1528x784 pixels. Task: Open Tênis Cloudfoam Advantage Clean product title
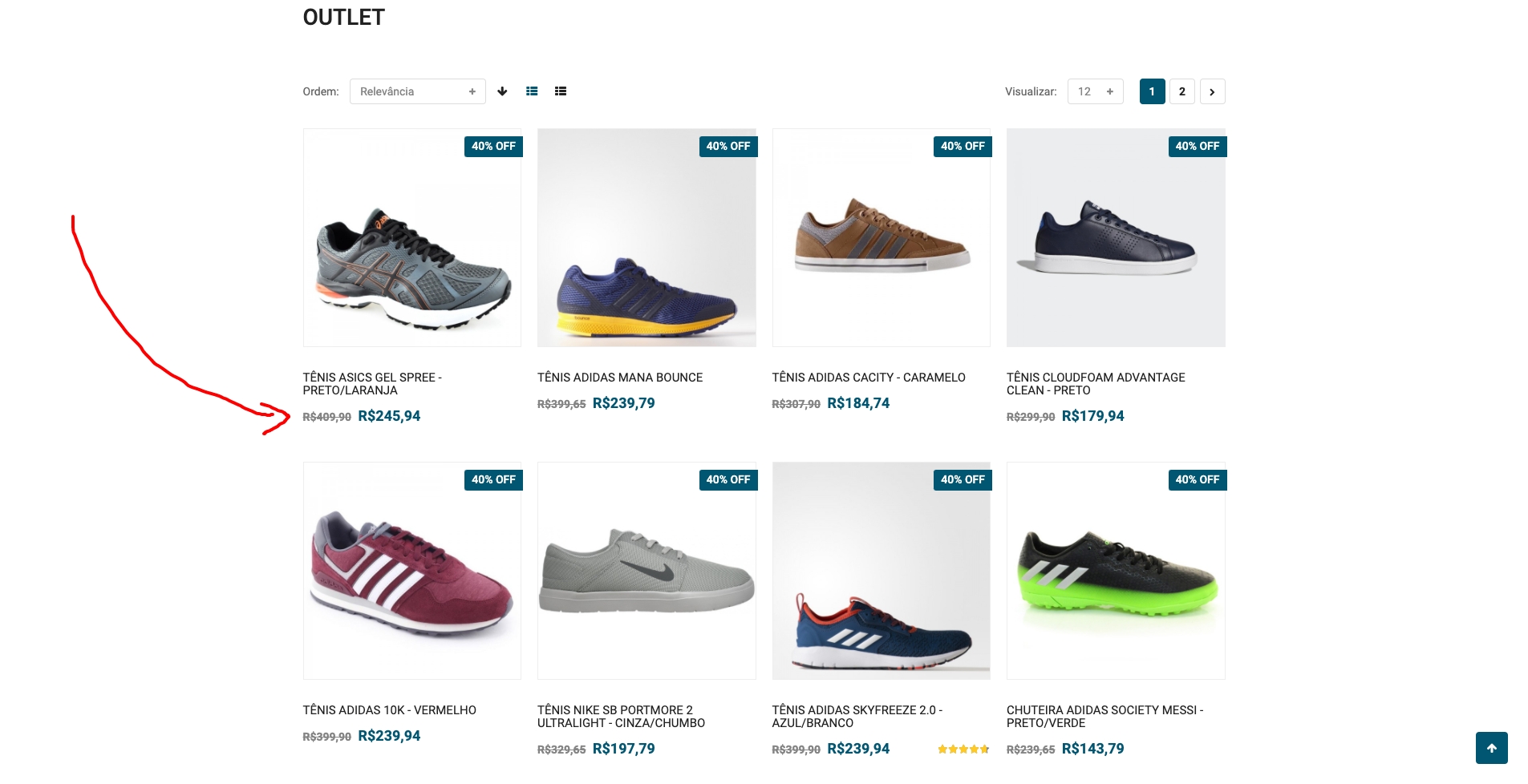(x=1096, y=384)
